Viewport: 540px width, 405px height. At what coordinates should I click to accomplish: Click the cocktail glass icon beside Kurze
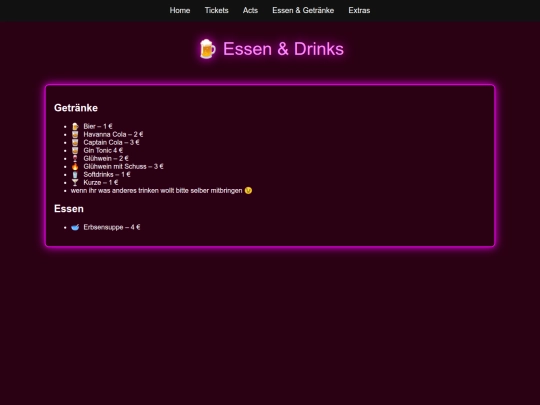click(x=75, y=183)
